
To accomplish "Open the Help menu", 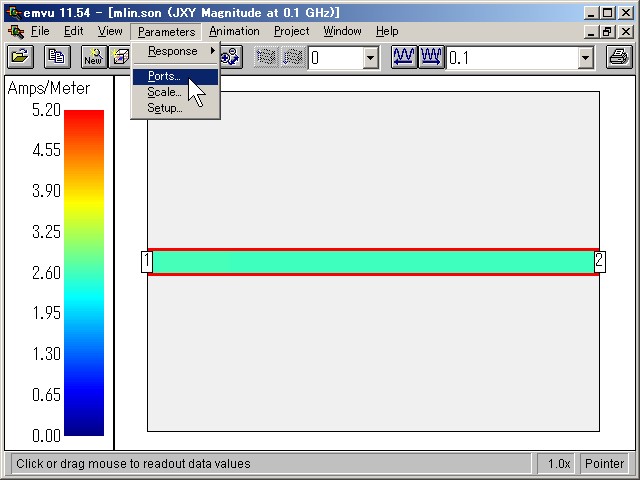I will (x=387, y=31).
